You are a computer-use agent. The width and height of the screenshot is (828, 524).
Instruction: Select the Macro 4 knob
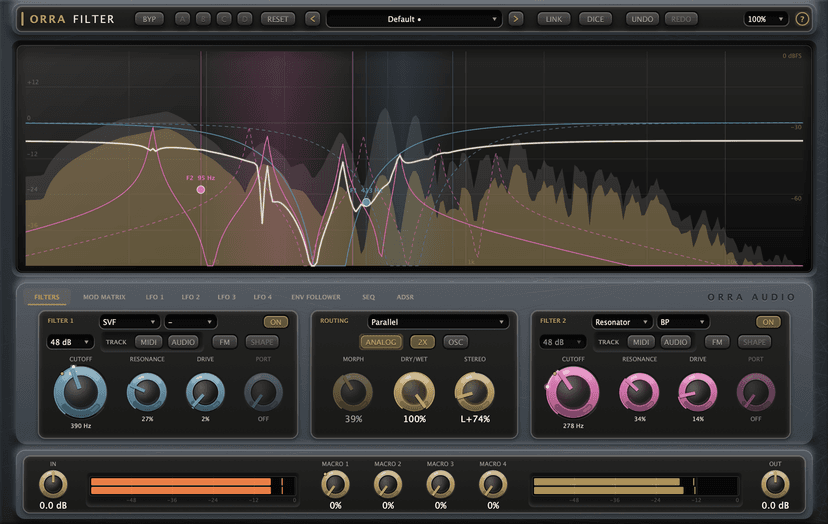tap(493, 484)
